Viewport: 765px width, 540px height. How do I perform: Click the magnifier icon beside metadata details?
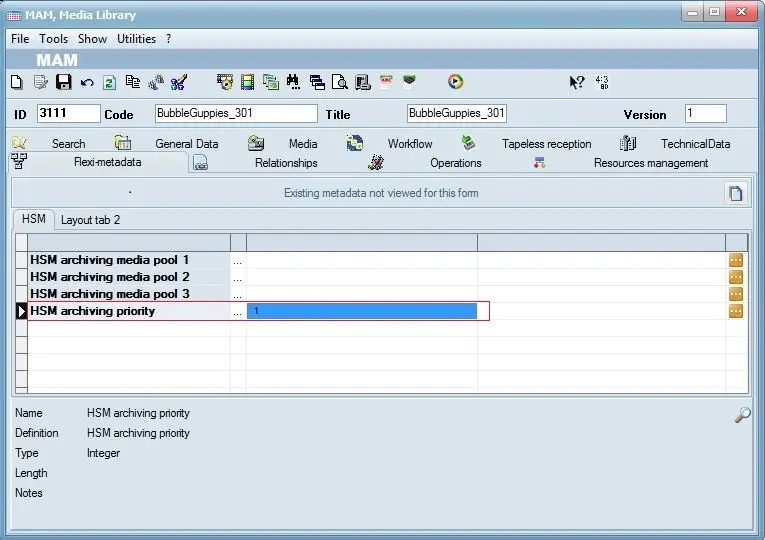coord(742,415)
